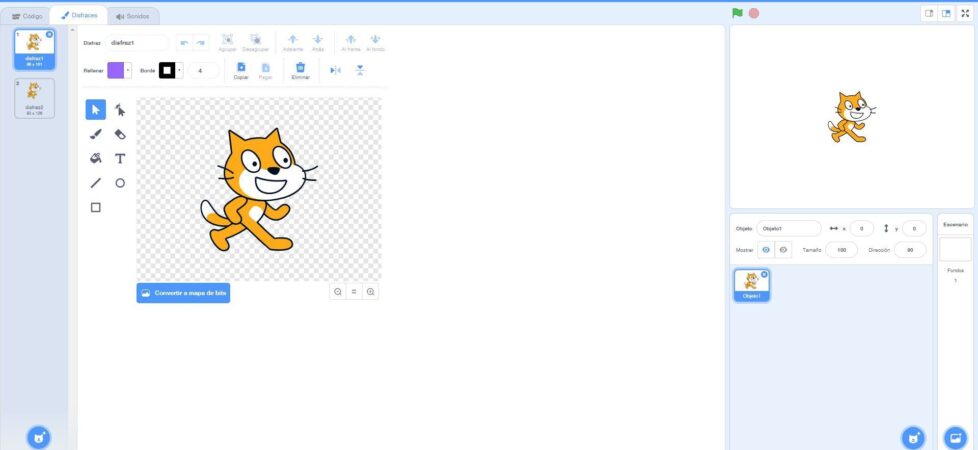The height and width of the screenshot is (450, 978).
Task: Select the Fill bucket tool
Action: 95,159
